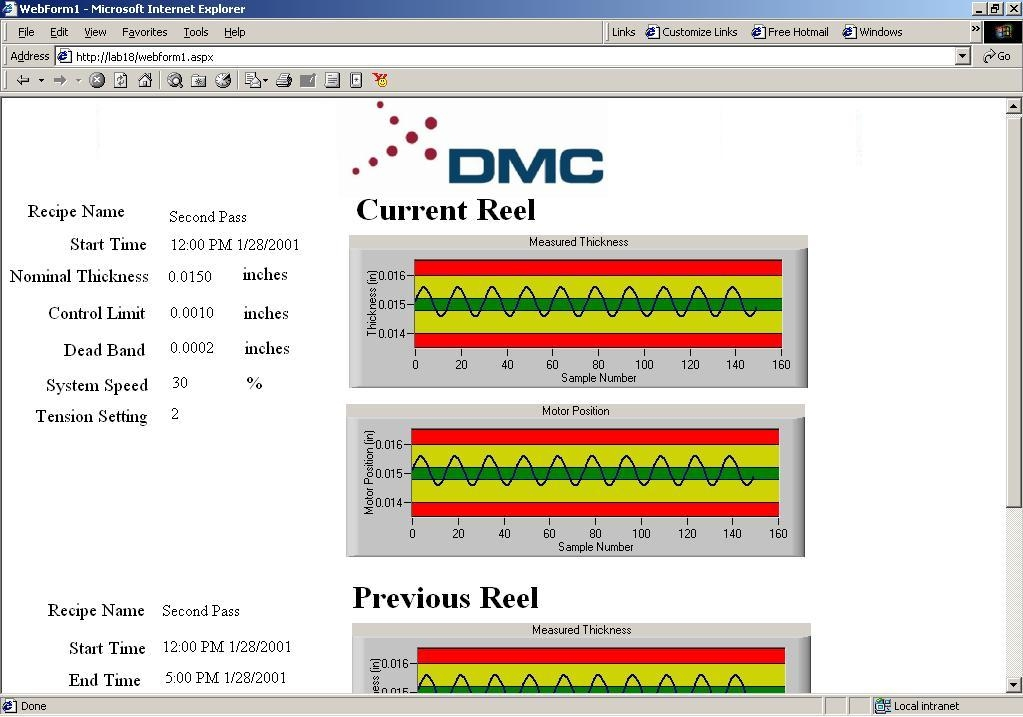Click the Control Limit value 0.0010
This screenshot has height=717, width=1023.
click(192, 313)
